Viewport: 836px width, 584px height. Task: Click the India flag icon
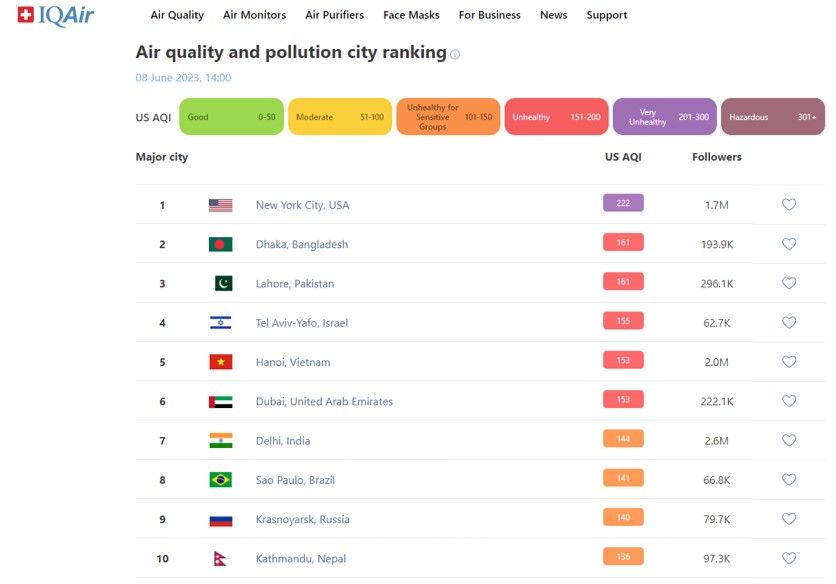220,441
